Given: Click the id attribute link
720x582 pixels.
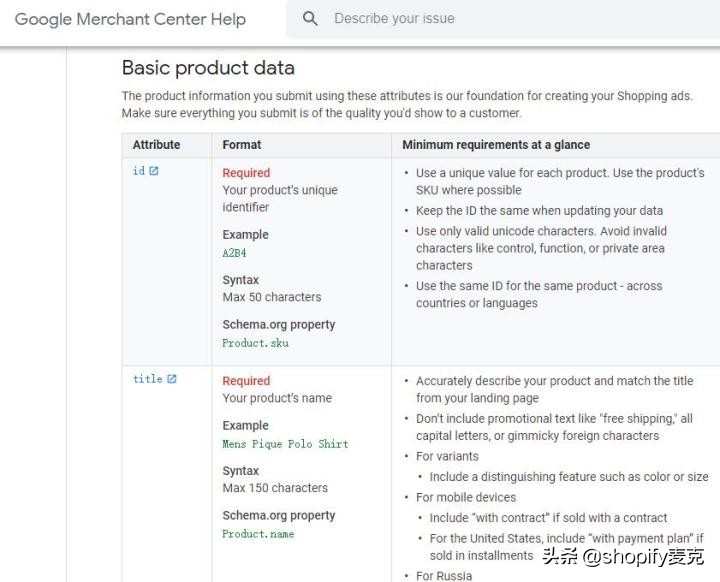Looking at the screenshot, I should coord(138,171).
